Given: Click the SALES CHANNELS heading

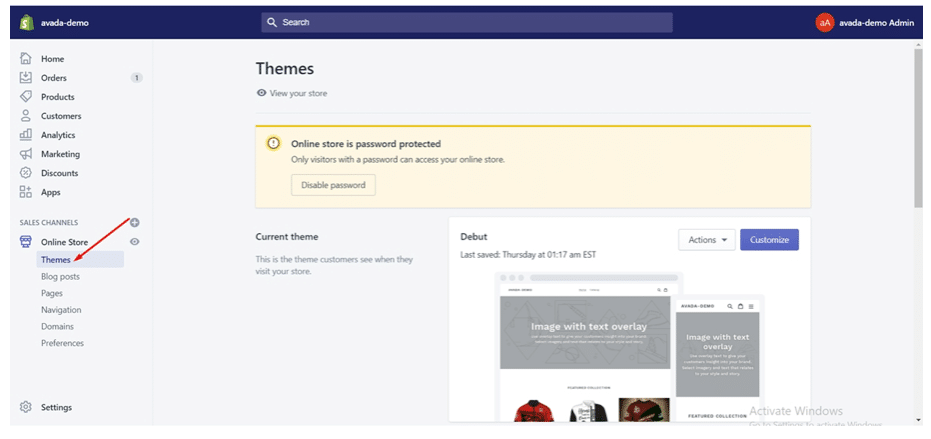Looking at the screenshot, I should (49, 223).
